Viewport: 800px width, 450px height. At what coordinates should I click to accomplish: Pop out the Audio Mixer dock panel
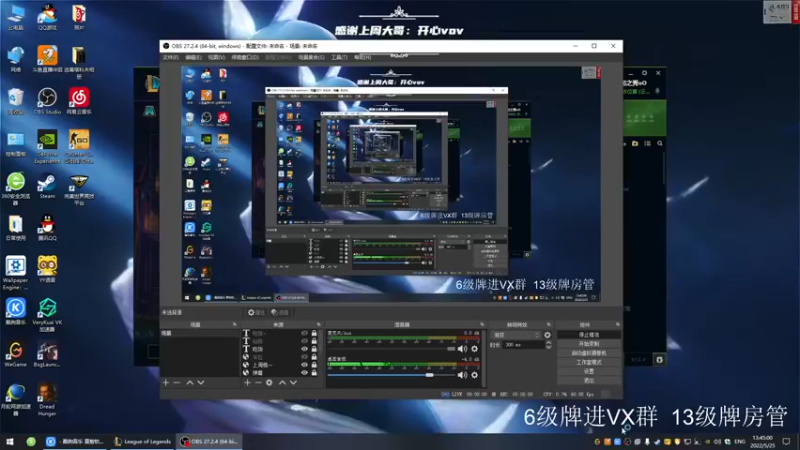pos(482,324)
